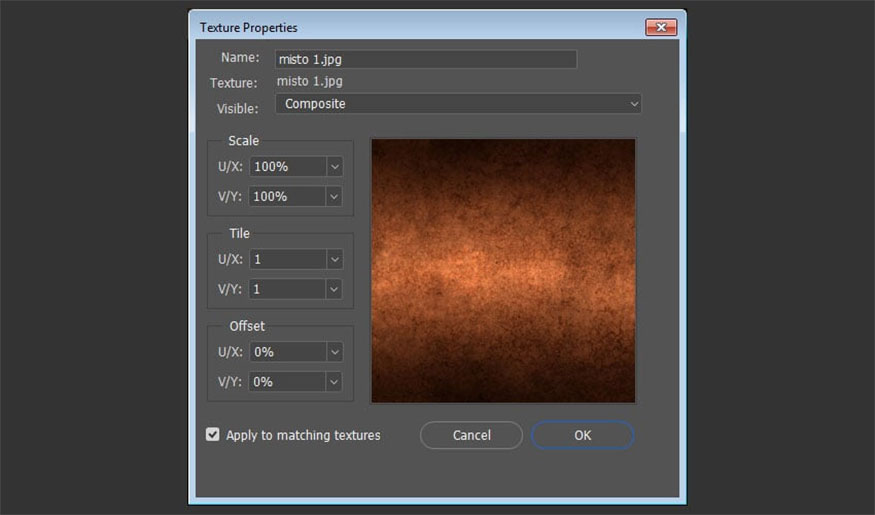The image size is (875, 515).
Task: Expand the Tile U/X dropdown arrow
Action: click(334, 259)
